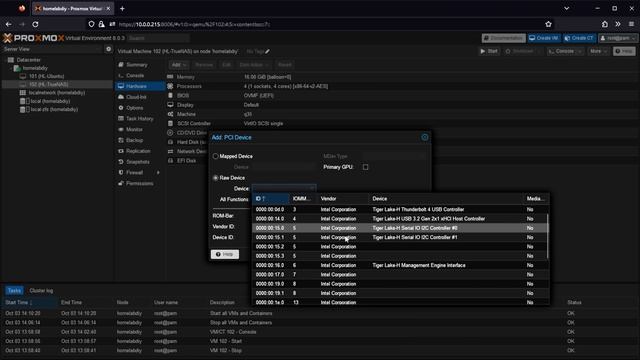Expand the Firewall submenu arrow
The width and height of the screenshot is (640, 360).
158,173
